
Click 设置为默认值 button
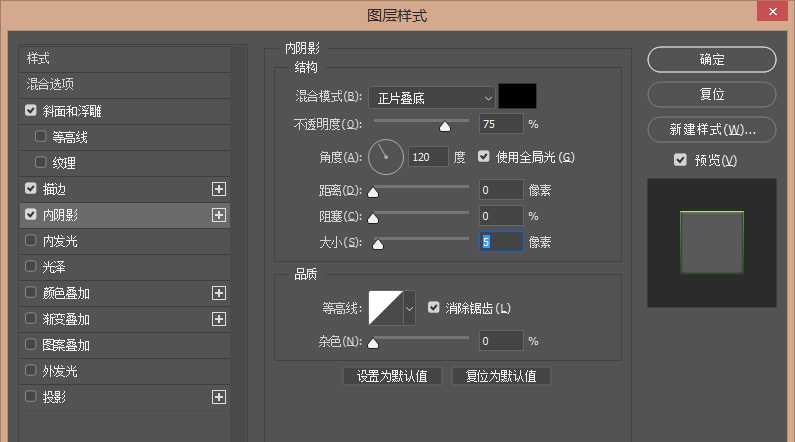click(x=392, y=376)
